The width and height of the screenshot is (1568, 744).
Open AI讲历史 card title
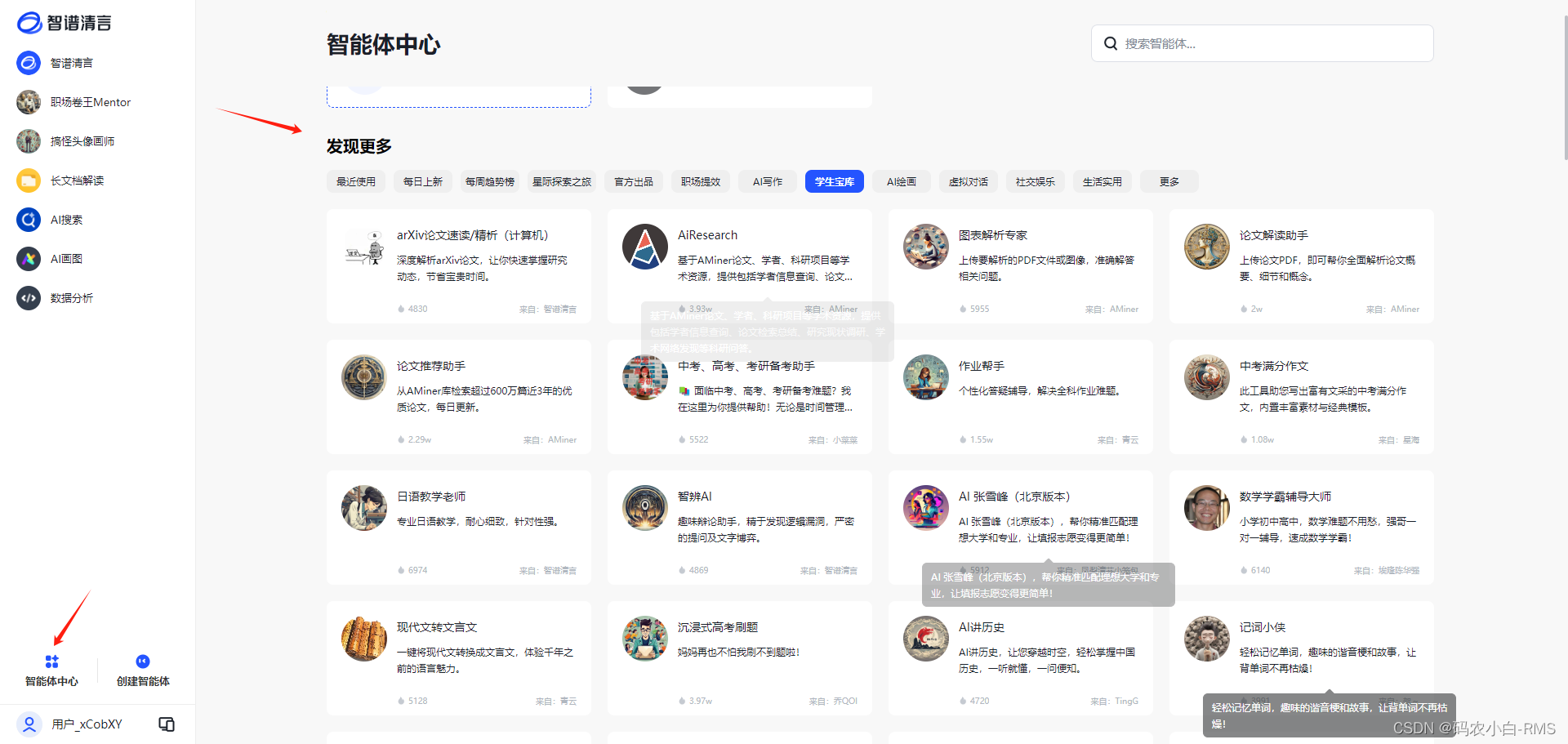click(982, 627)
